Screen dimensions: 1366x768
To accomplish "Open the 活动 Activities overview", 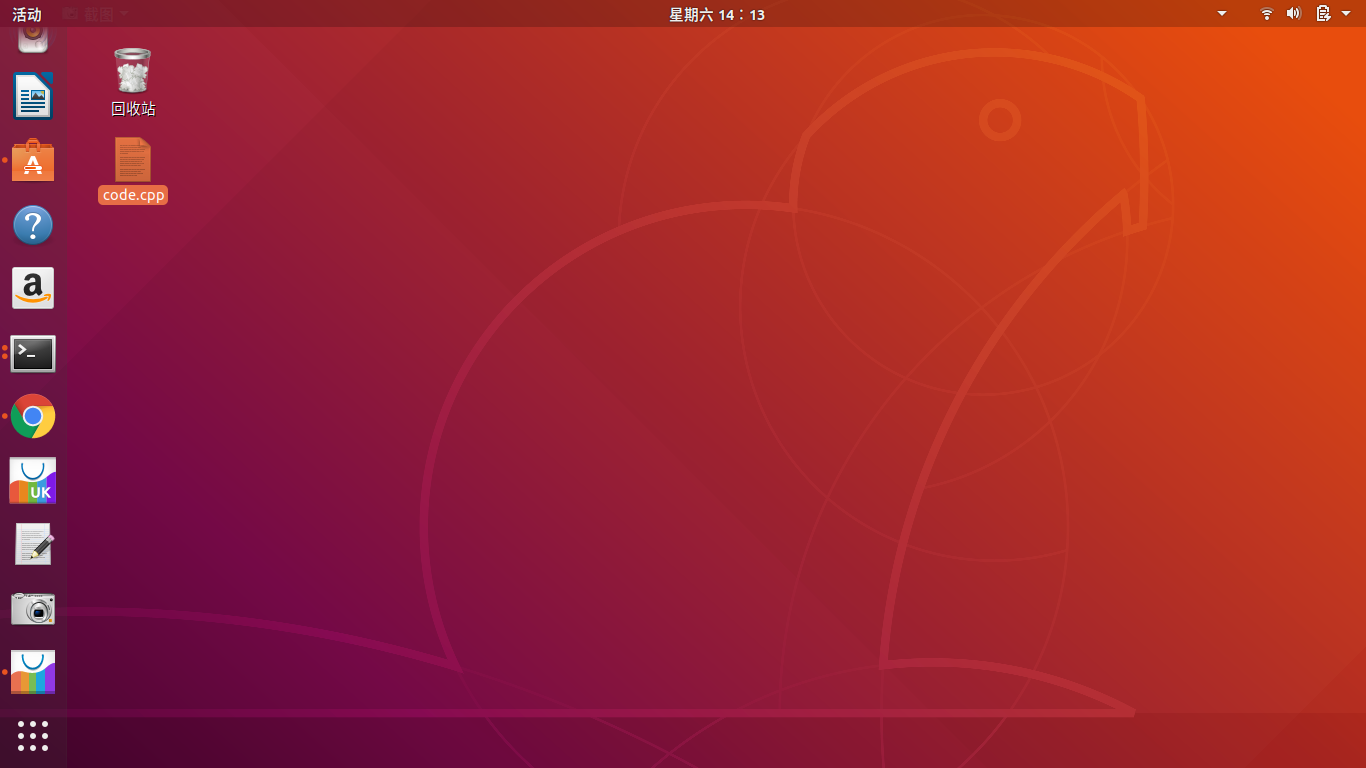I will pos(27,14).
